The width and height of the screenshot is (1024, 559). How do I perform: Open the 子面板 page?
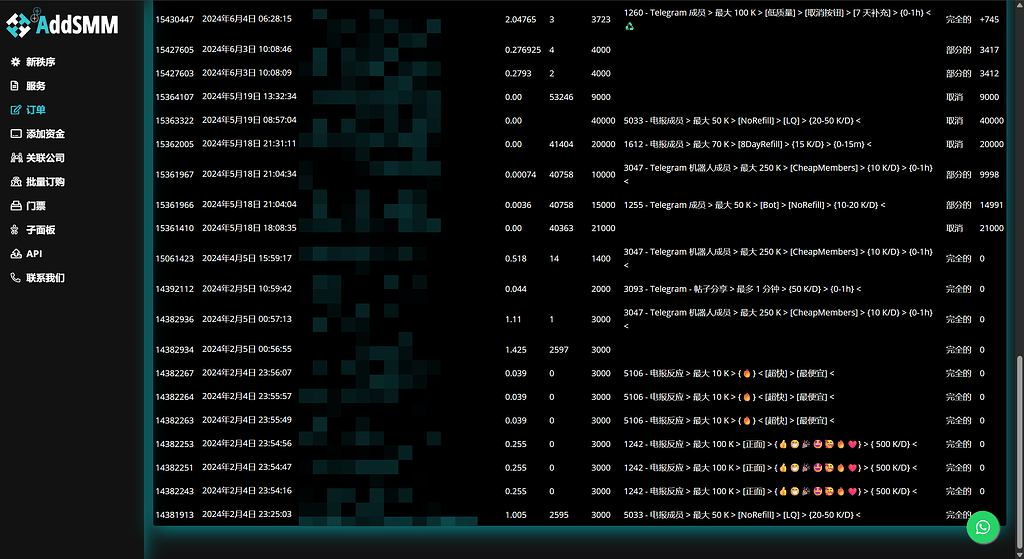(40, 230)
